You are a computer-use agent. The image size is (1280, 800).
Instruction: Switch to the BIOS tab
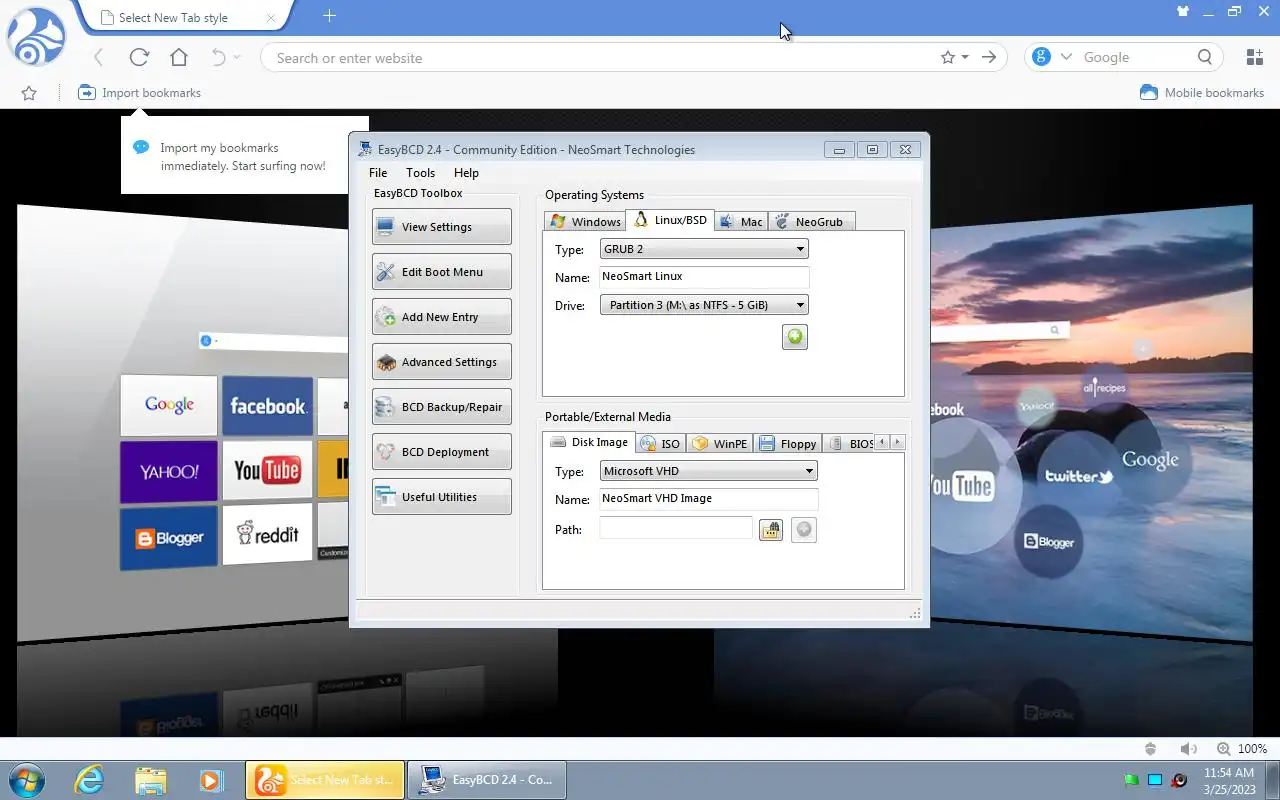(849, 443)
